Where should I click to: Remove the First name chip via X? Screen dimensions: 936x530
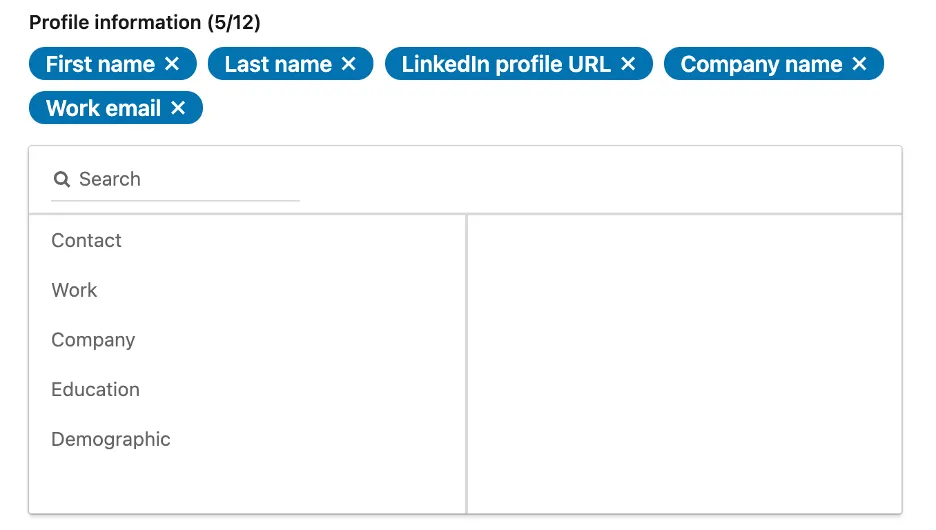click(x=172, y=64)
